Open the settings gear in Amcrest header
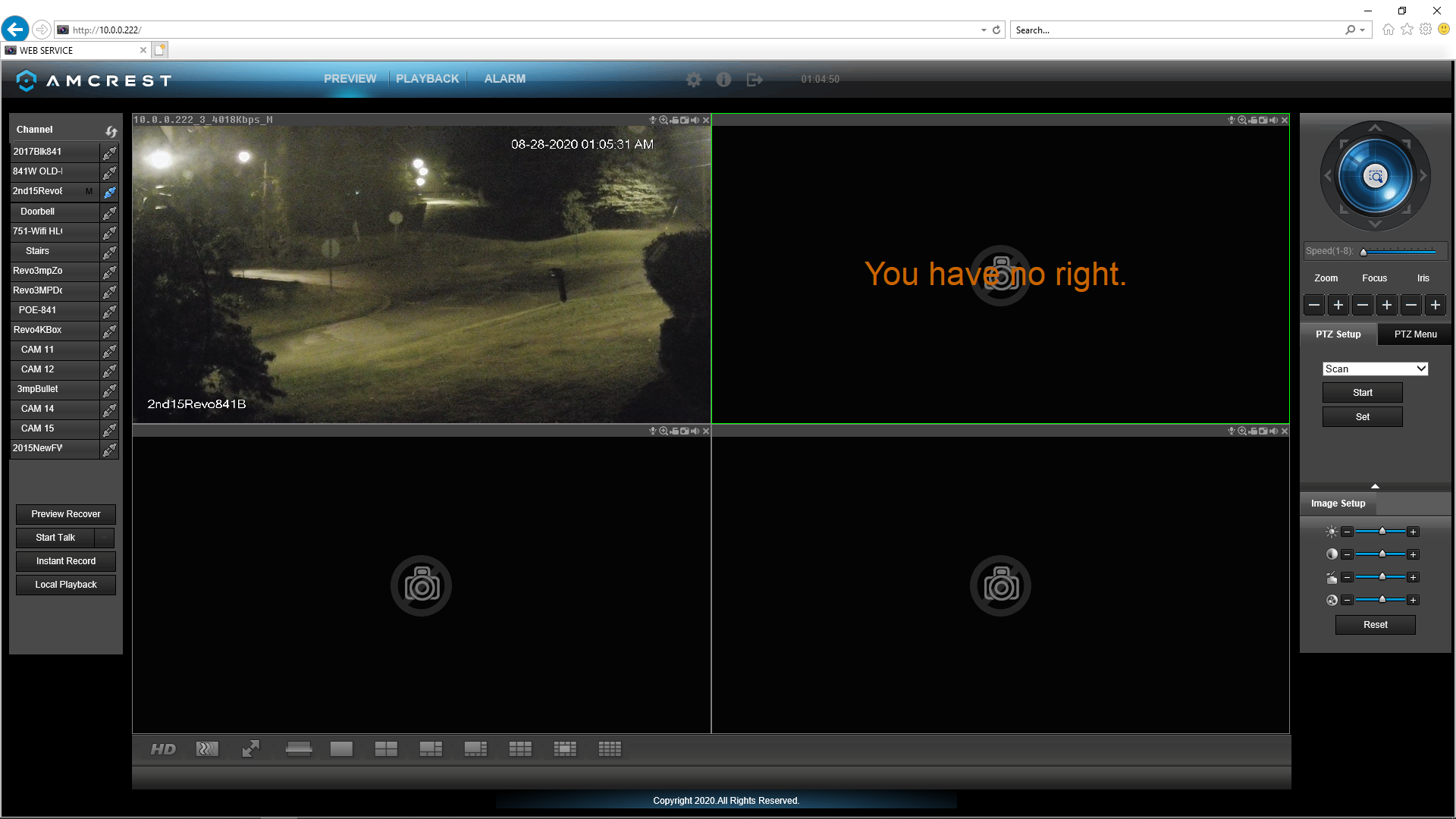1456x819 pixels. coord(693,80)
